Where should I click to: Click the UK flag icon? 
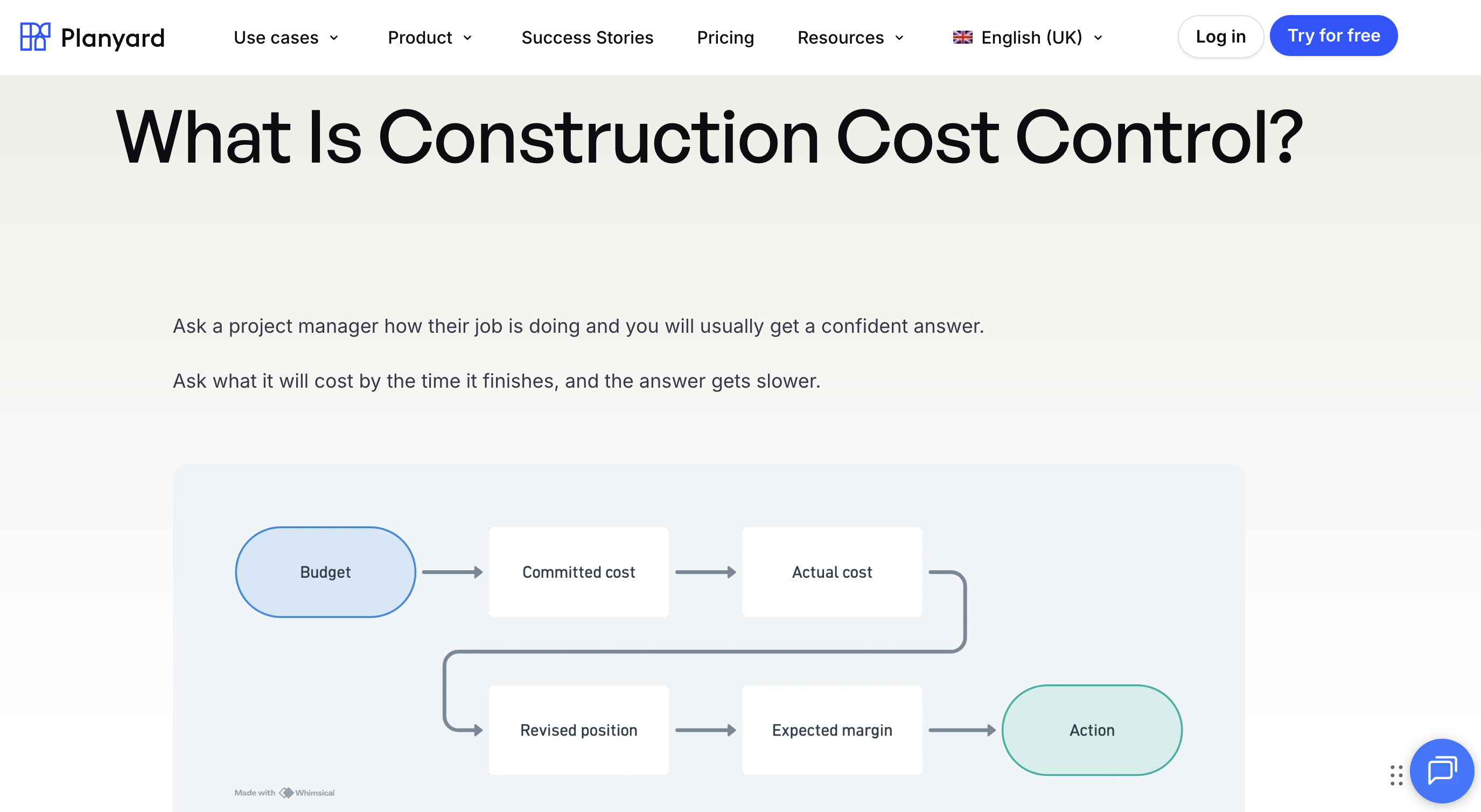[962, 37]
